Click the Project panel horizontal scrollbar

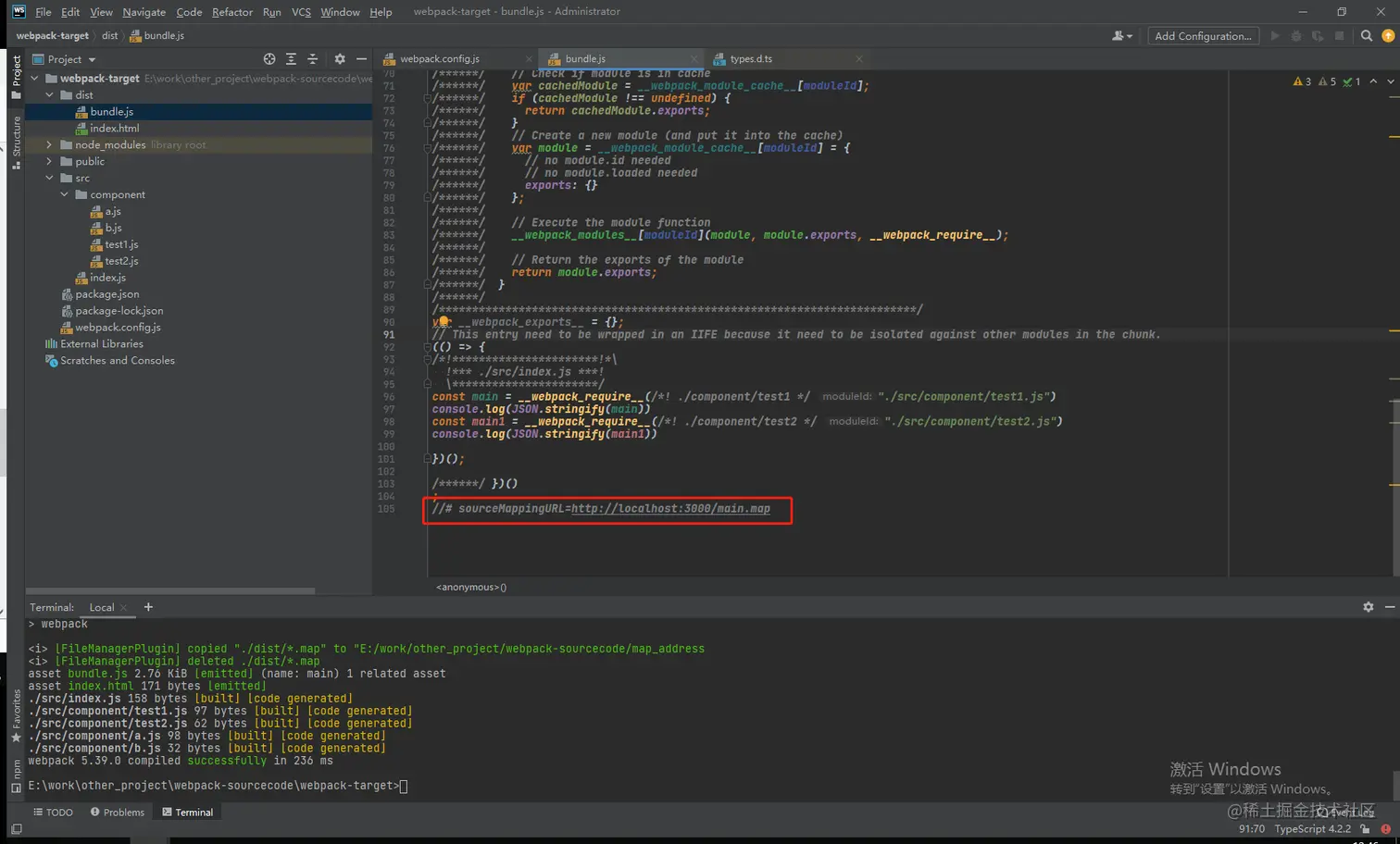pos(170,590)
